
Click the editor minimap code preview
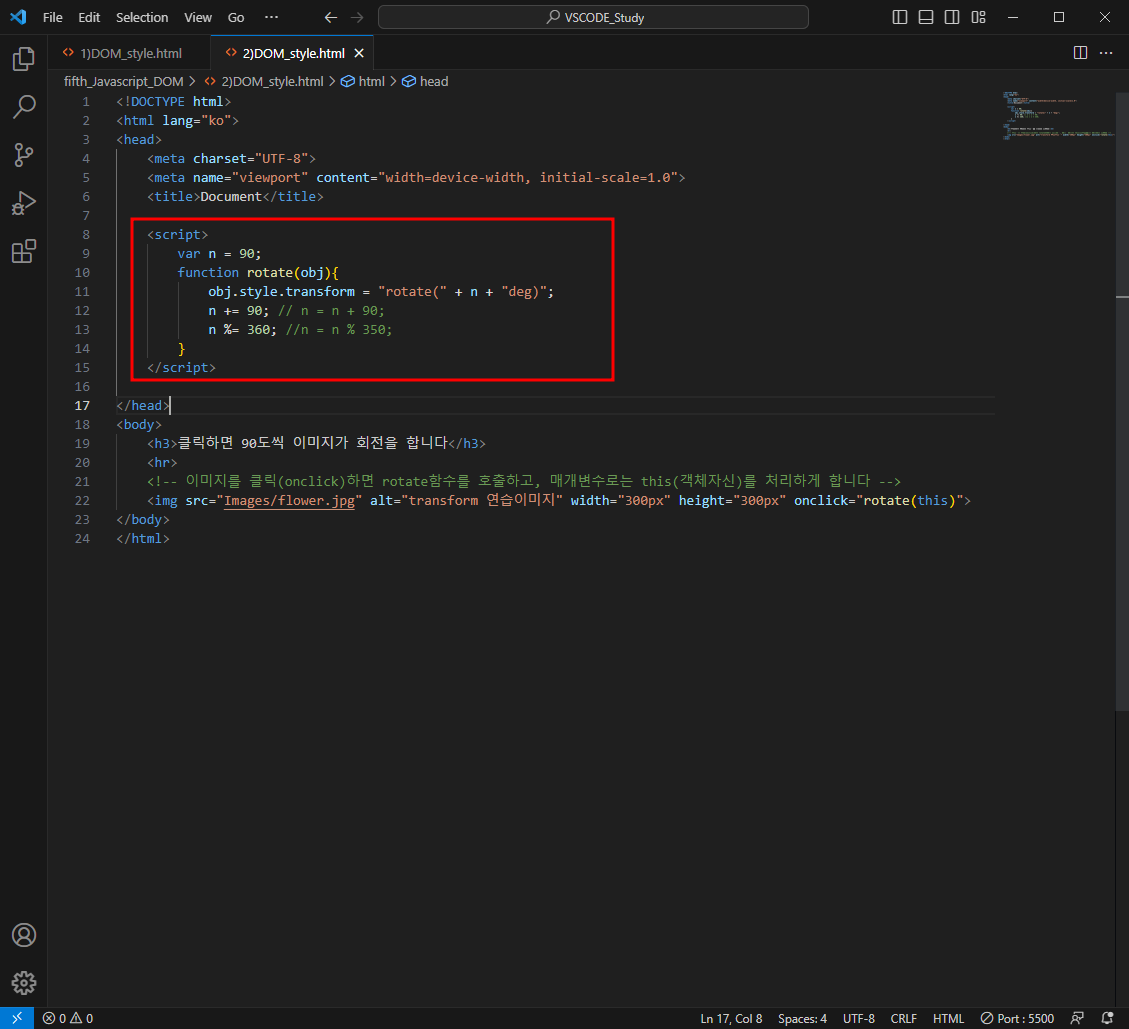pos(1057,115)
